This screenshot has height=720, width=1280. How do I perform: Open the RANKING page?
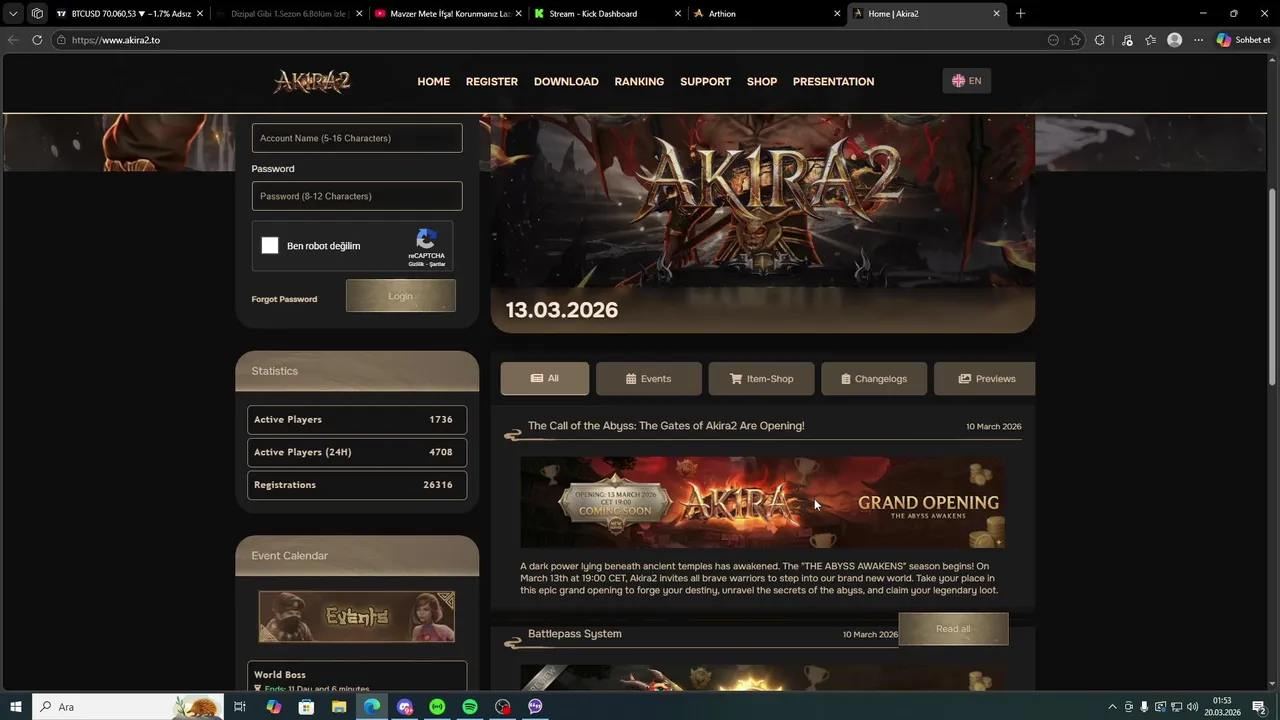point(639,82)
